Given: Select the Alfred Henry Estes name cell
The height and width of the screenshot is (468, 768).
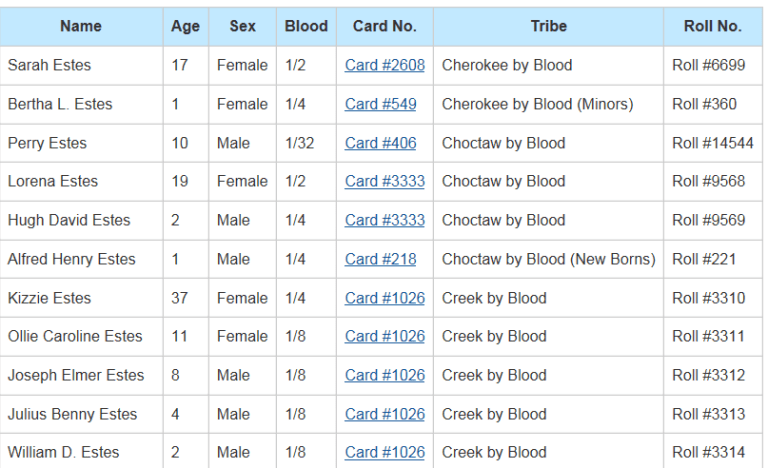Looking at the screenshot, I should click(71, 259).
